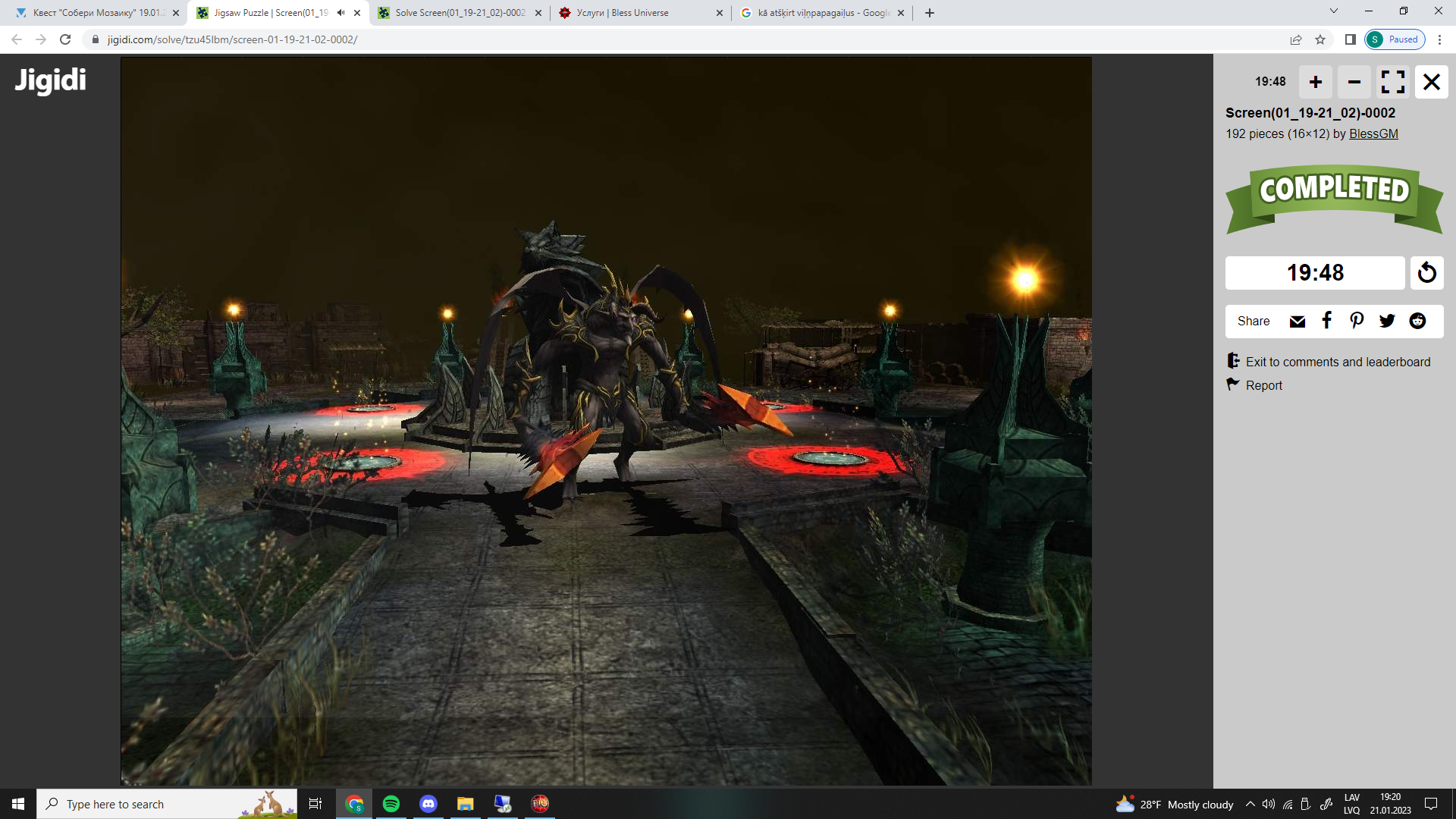Open Chrome from the taskbar
This screenshot has width=1456, height=819.
354,804
